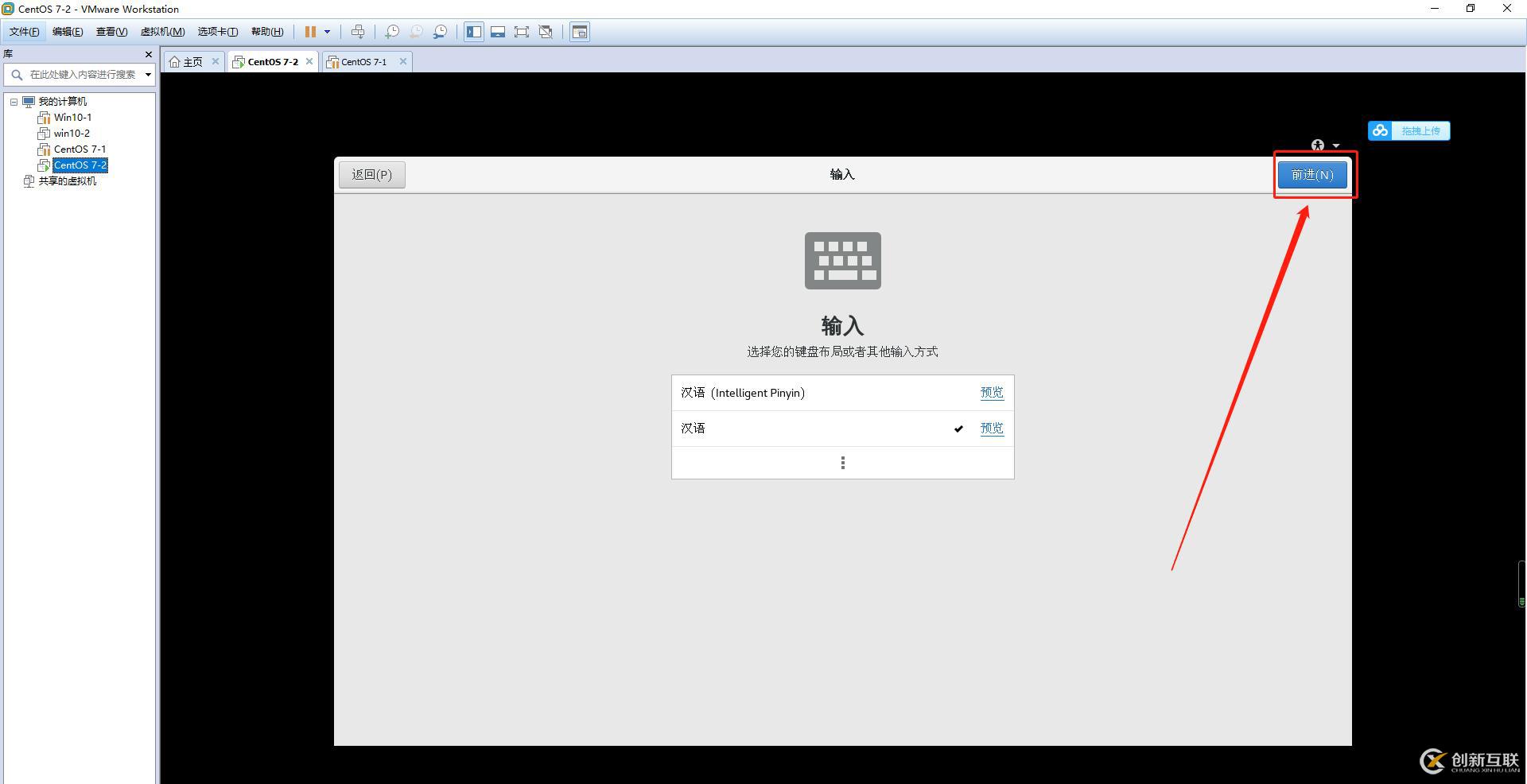The width and height of the screenshot is (1527, 784).
Task: Click the 前进(N) next button
Action: pyautogui.click(x=1312, y=175)
